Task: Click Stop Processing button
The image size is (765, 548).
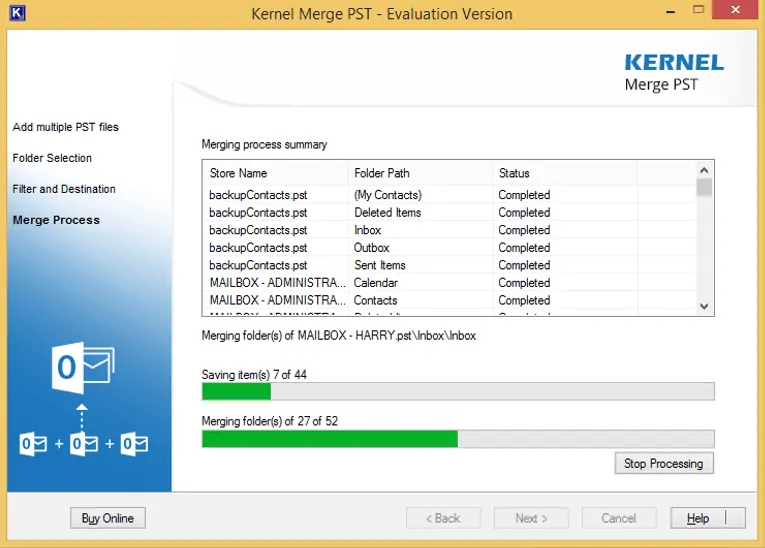Action: 664,464
